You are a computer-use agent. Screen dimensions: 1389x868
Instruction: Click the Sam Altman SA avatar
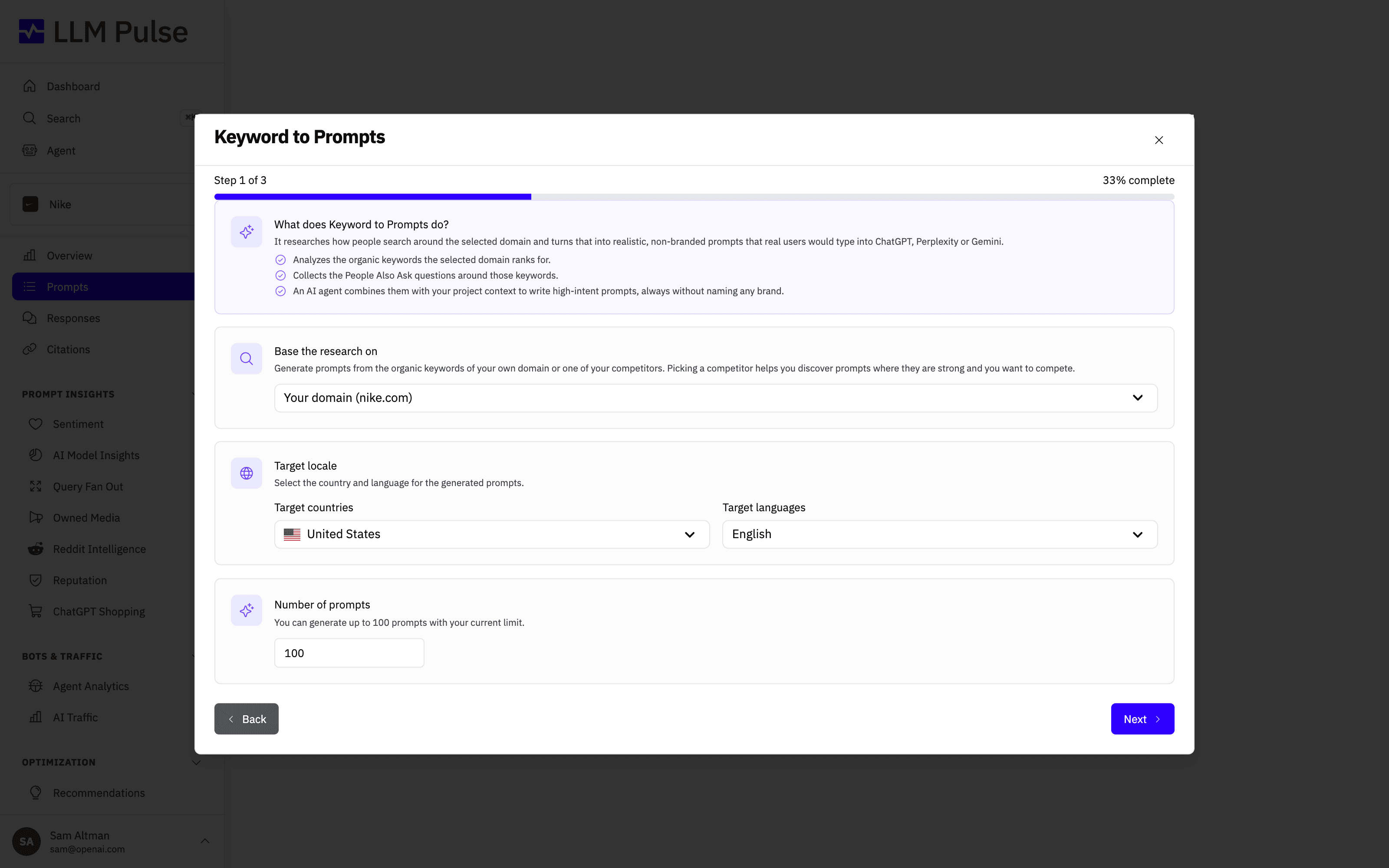coord(26,842)
